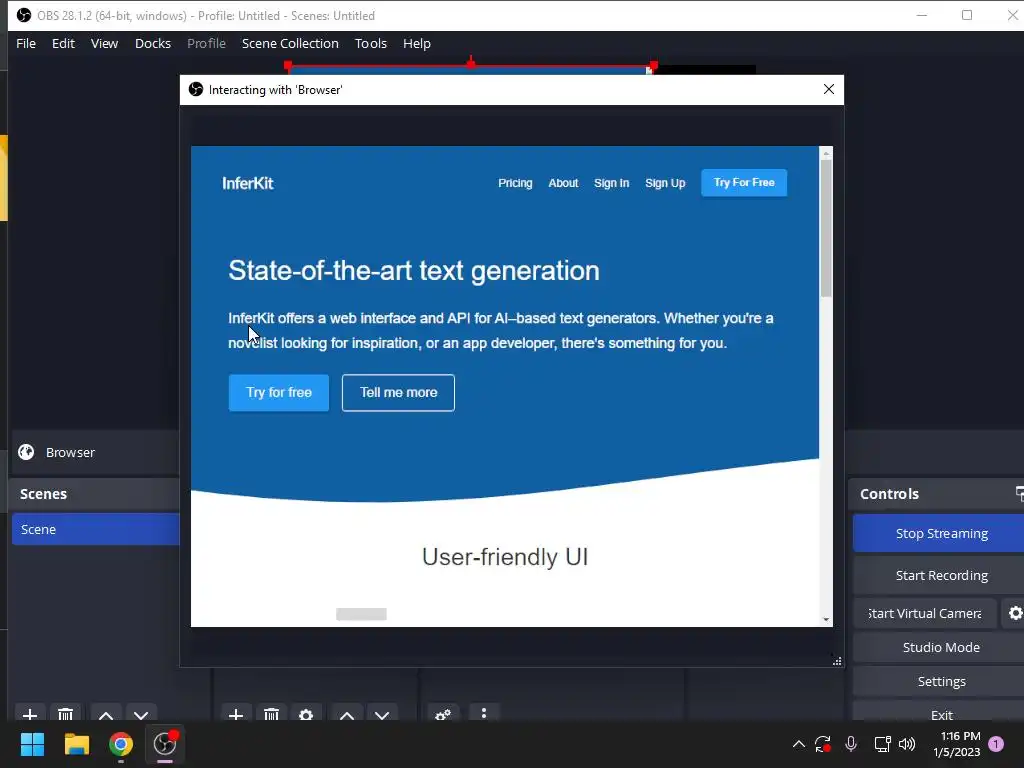Image resolution: width=1024 pixels, height=768 pixels.
Task: Delete the selected source with the trash icon
Action: coord(271,714)
